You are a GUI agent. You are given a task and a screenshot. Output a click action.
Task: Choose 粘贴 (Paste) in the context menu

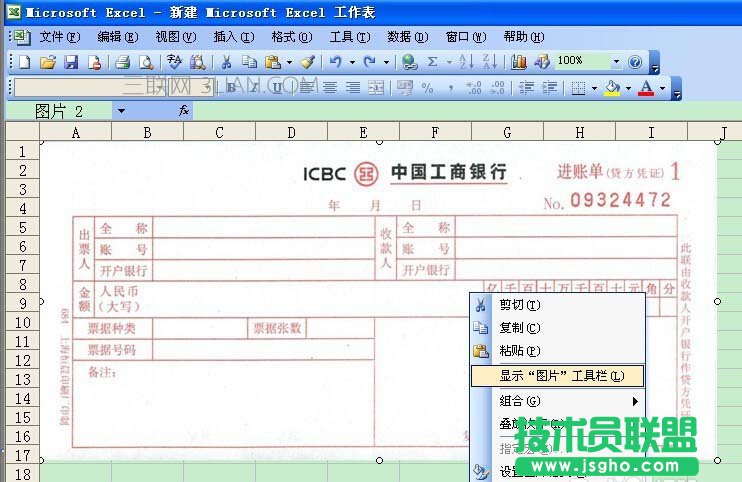(557, 351)
